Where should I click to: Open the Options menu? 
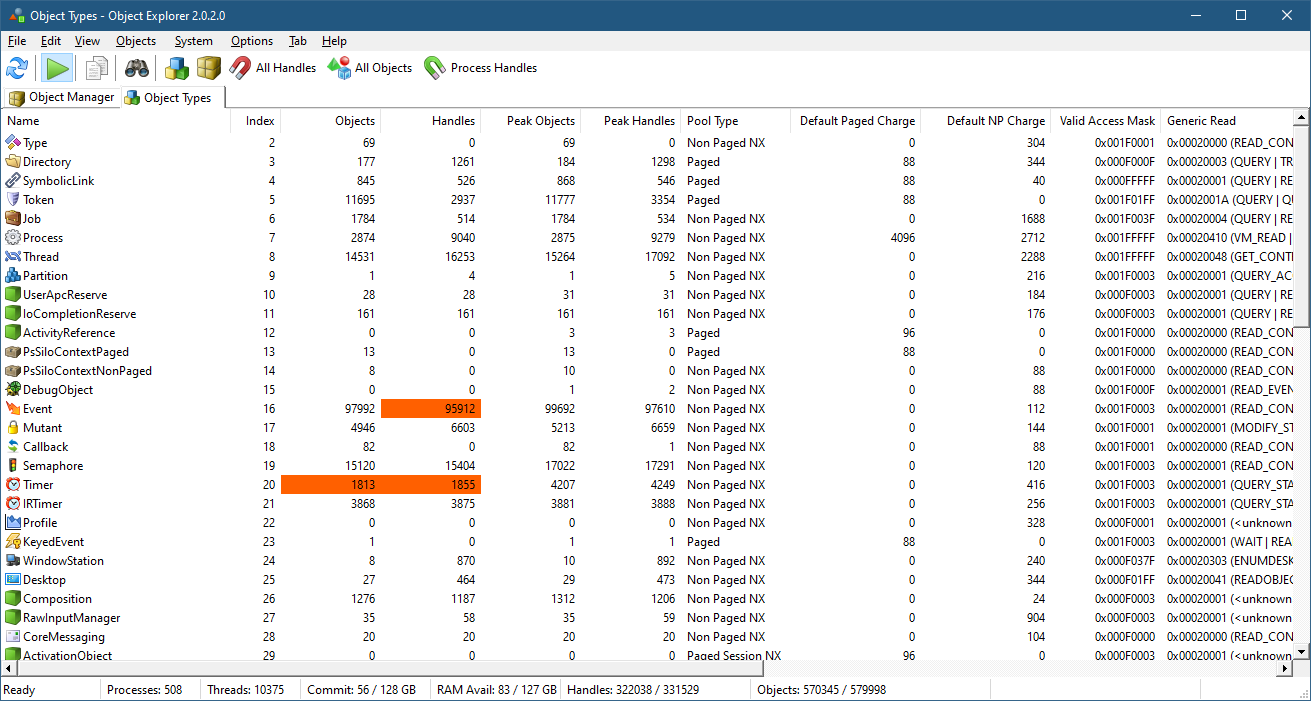[251, 41]
